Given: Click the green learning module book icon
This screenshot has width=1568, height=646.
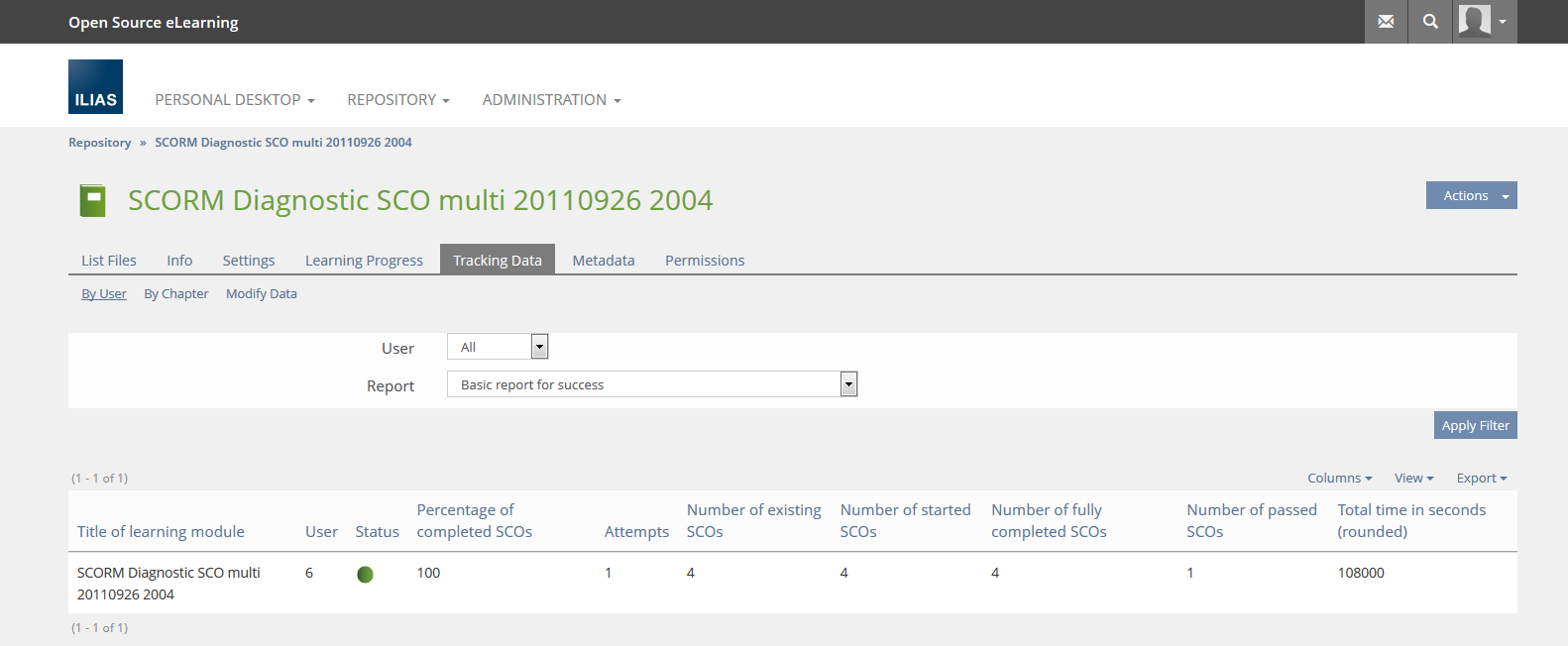Looking at the screenshot, I should pos(92,200).
